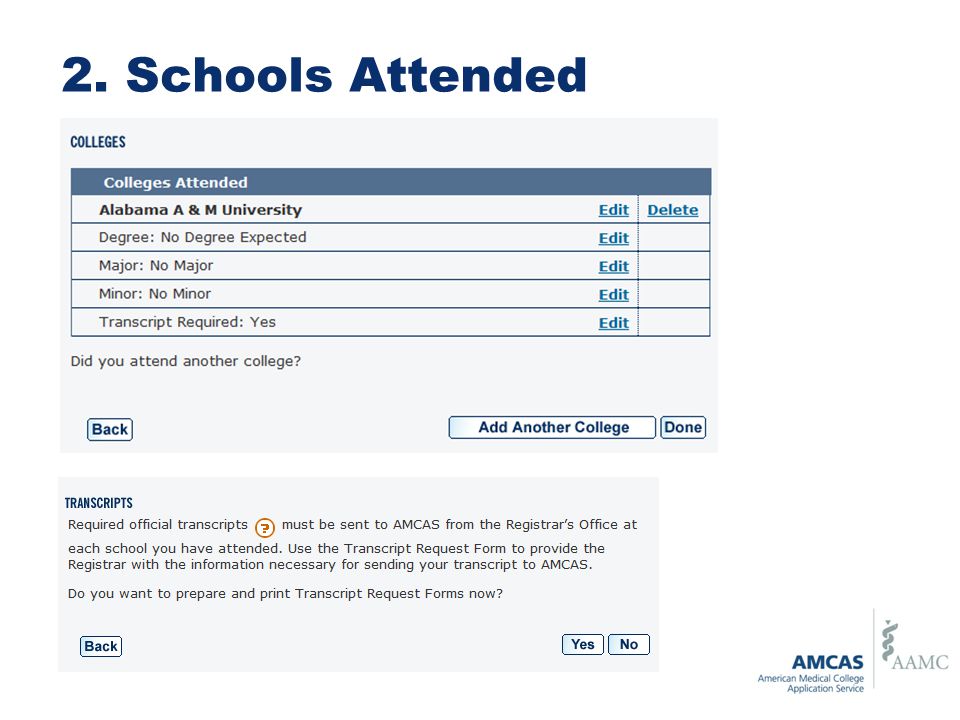Go Back from the Transcripts section
960x720 pixels.
coord(101,647)
